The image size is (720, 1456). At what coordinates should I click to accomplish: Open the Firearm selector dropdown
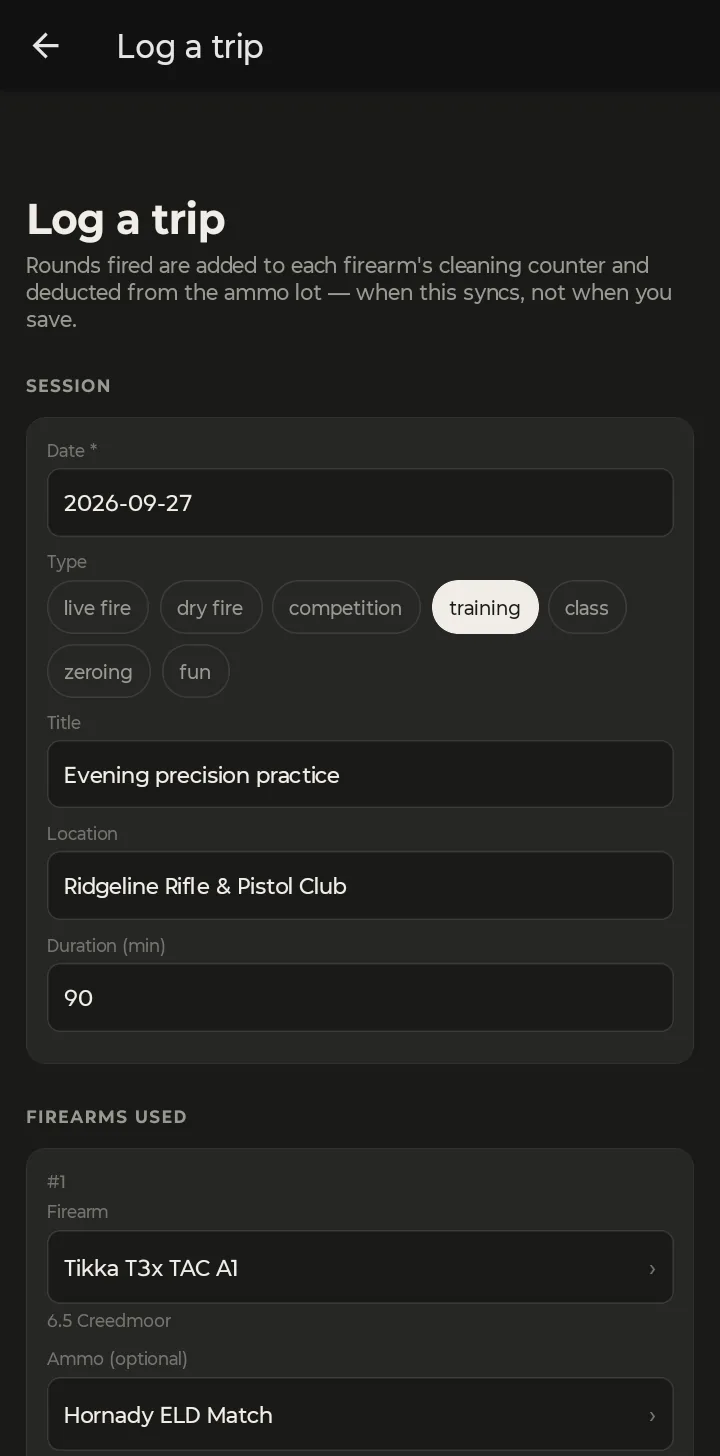click(x=360, y=1267)
